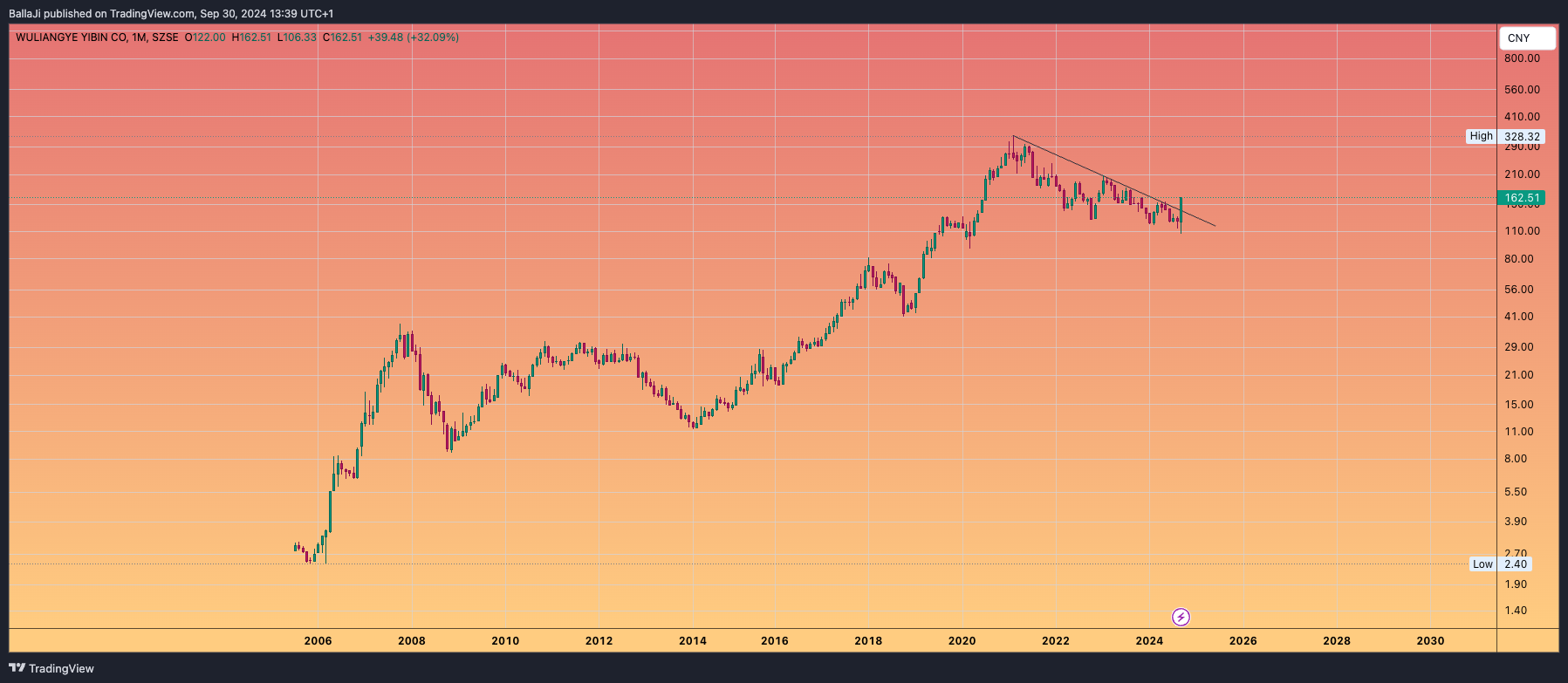
Task: Click the 5.50 price scale label
Action: pos(1516,492)
